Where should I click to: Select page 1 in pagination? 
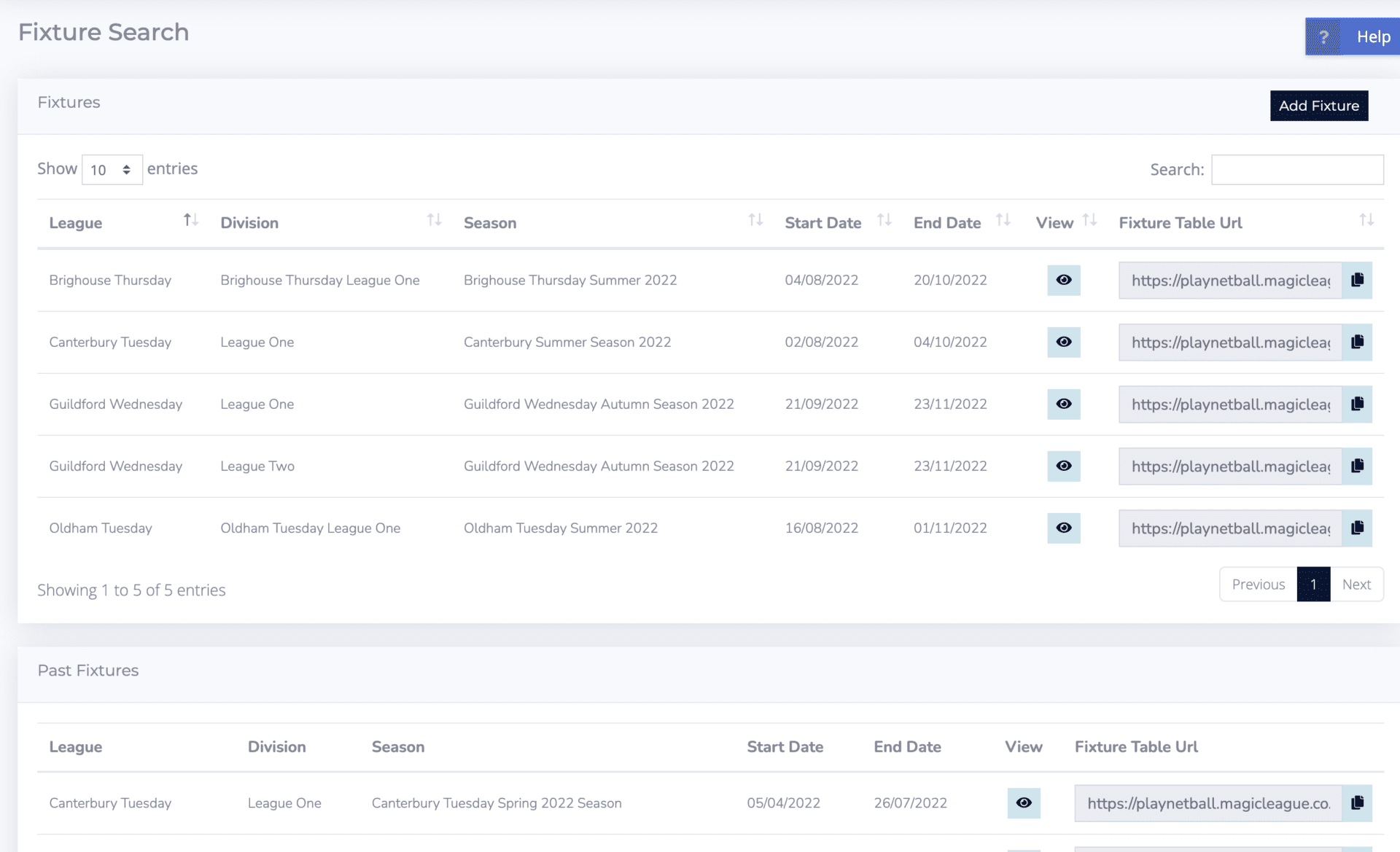(x=1314, y=583)
